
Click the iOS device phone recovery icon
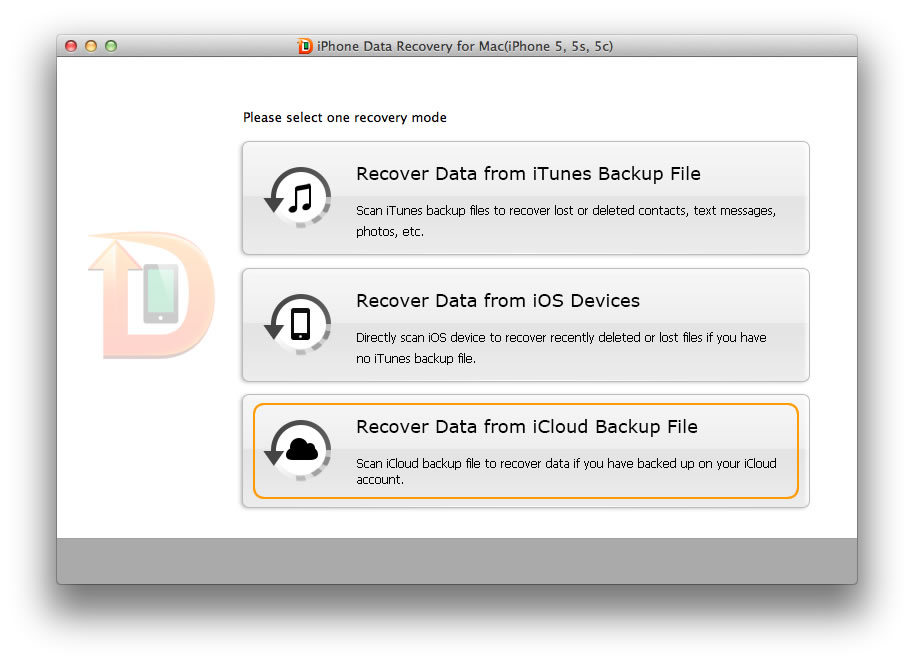pos(299,325)
